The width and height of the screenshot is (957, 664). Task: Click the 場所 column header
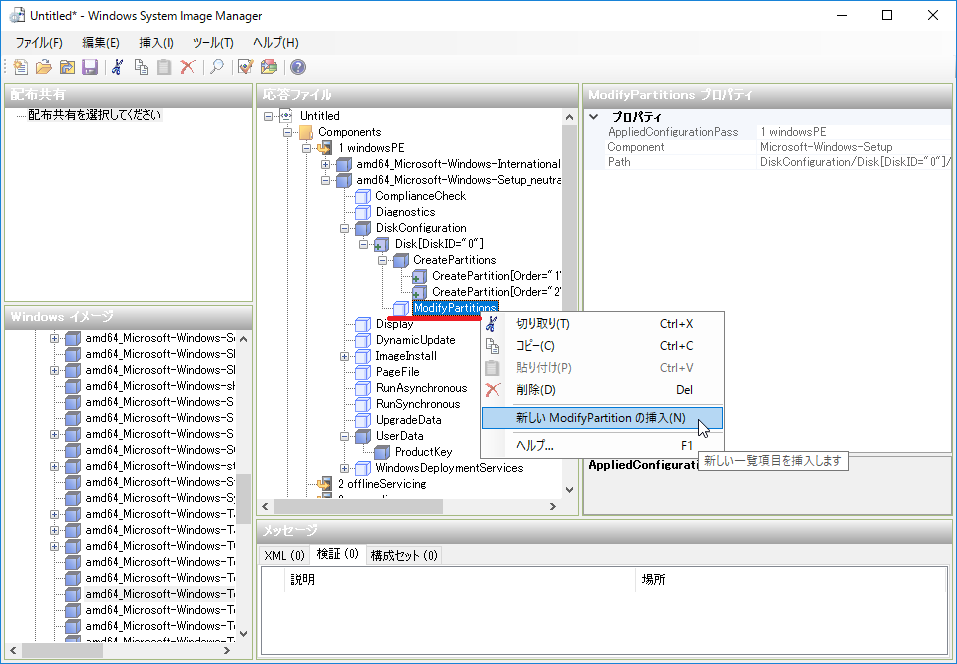tap(791, 579)
